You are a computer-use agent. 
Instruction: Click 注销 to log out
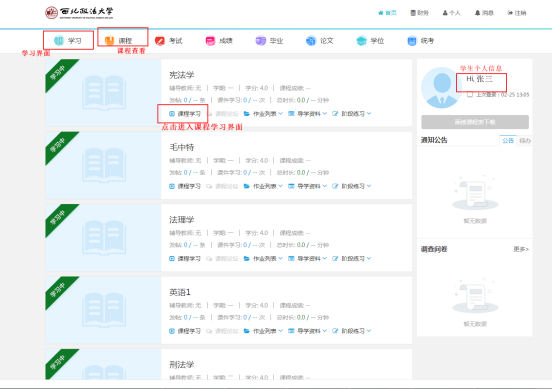coord(517,13)
